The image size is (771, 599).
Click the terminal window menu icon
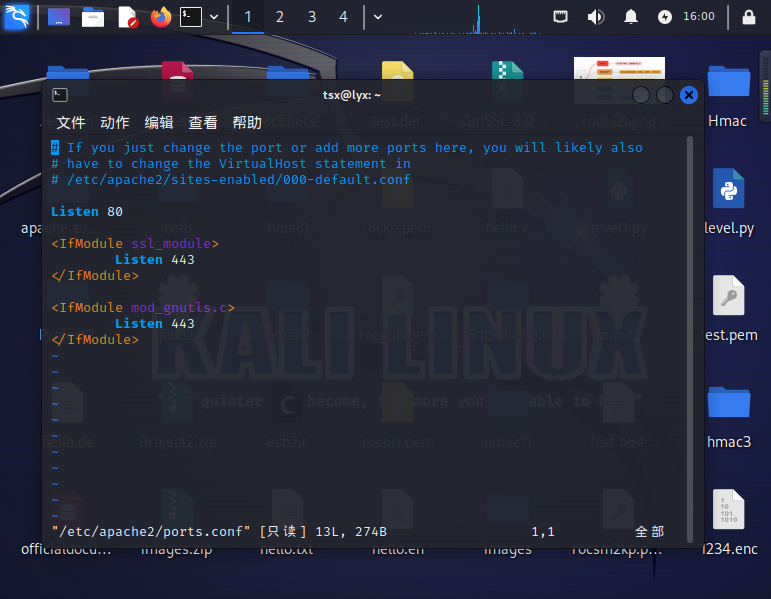pos(60,95)
